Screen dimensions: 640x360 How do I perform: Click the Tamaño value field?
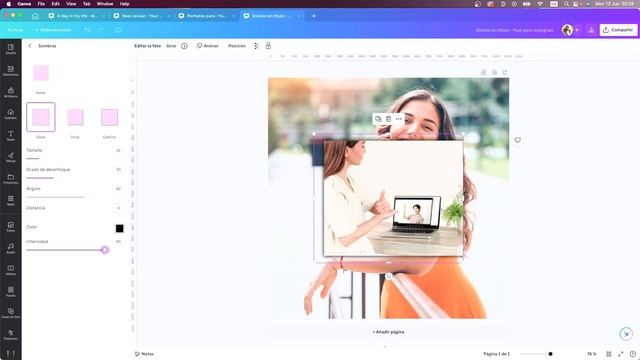pos(118,150)
